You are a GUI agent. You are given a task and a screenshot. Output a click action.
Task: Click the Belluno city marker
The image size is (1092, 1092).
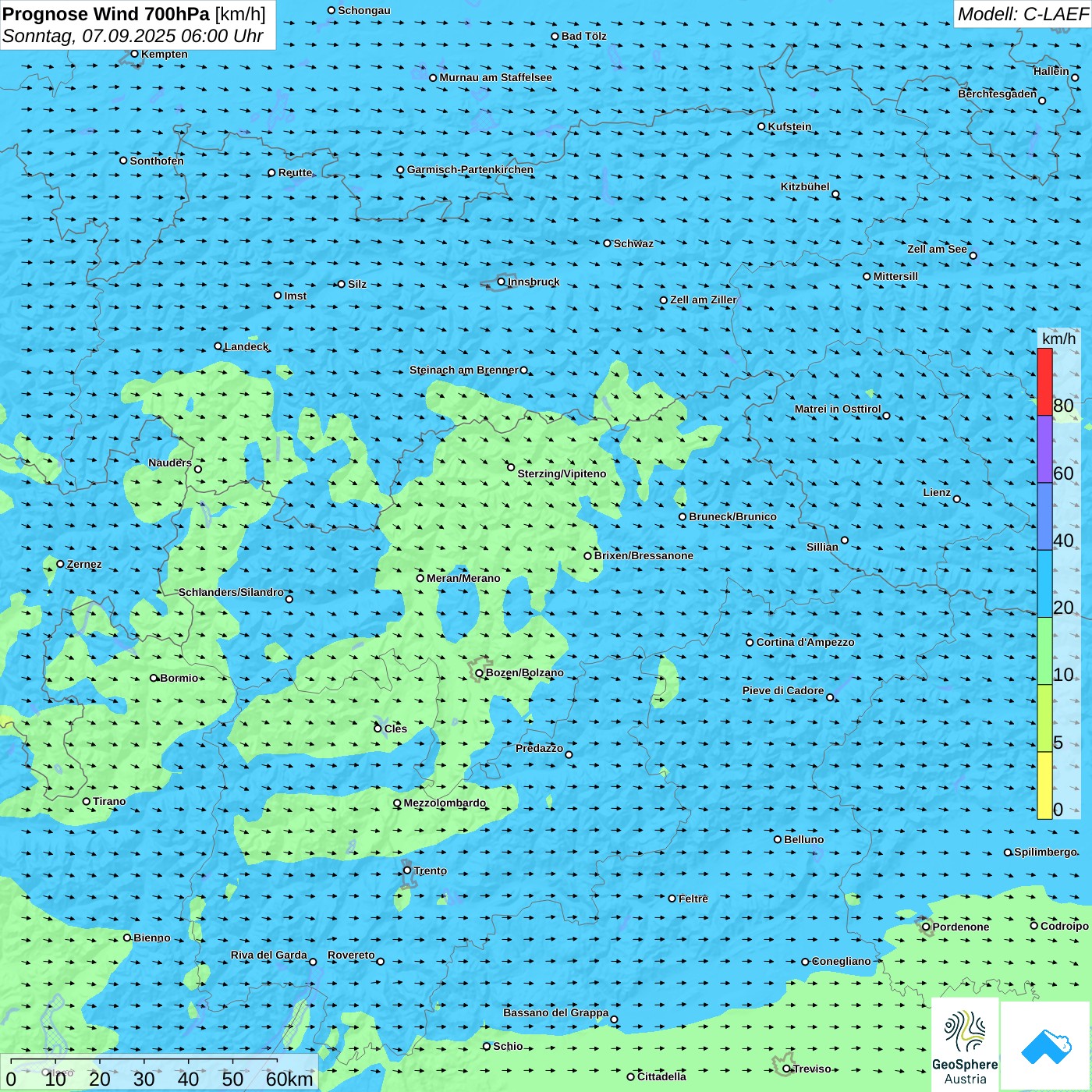[x=778, y=839]
